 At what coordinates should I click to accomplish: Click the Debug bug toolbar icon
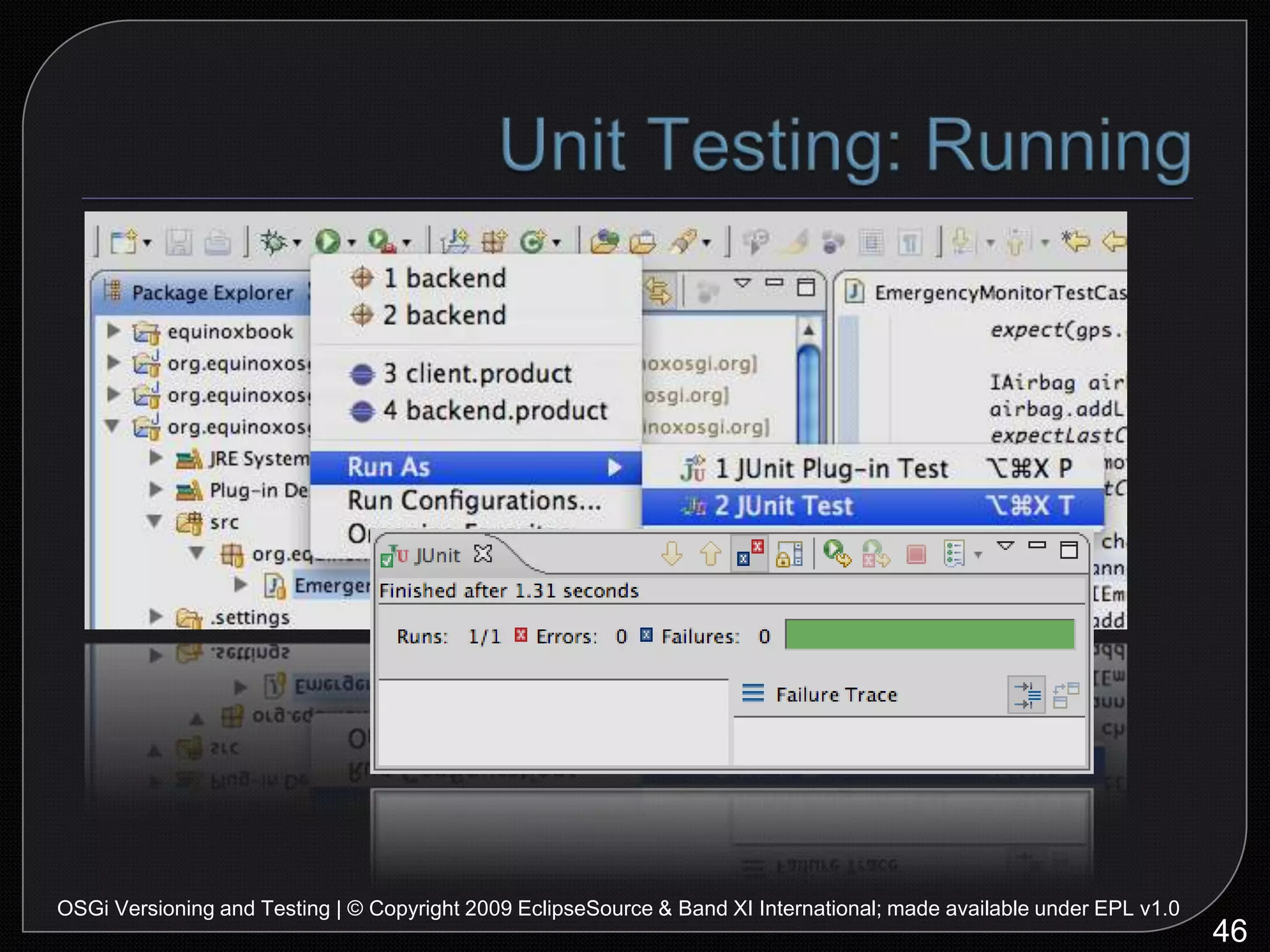pyautogui.click(x=273, y=242)
